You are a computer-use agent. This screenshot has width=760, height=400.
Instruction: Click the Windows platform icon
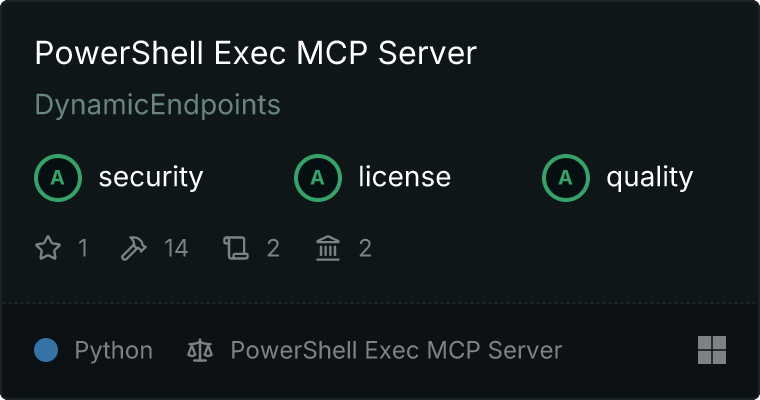tap(712, 350)
